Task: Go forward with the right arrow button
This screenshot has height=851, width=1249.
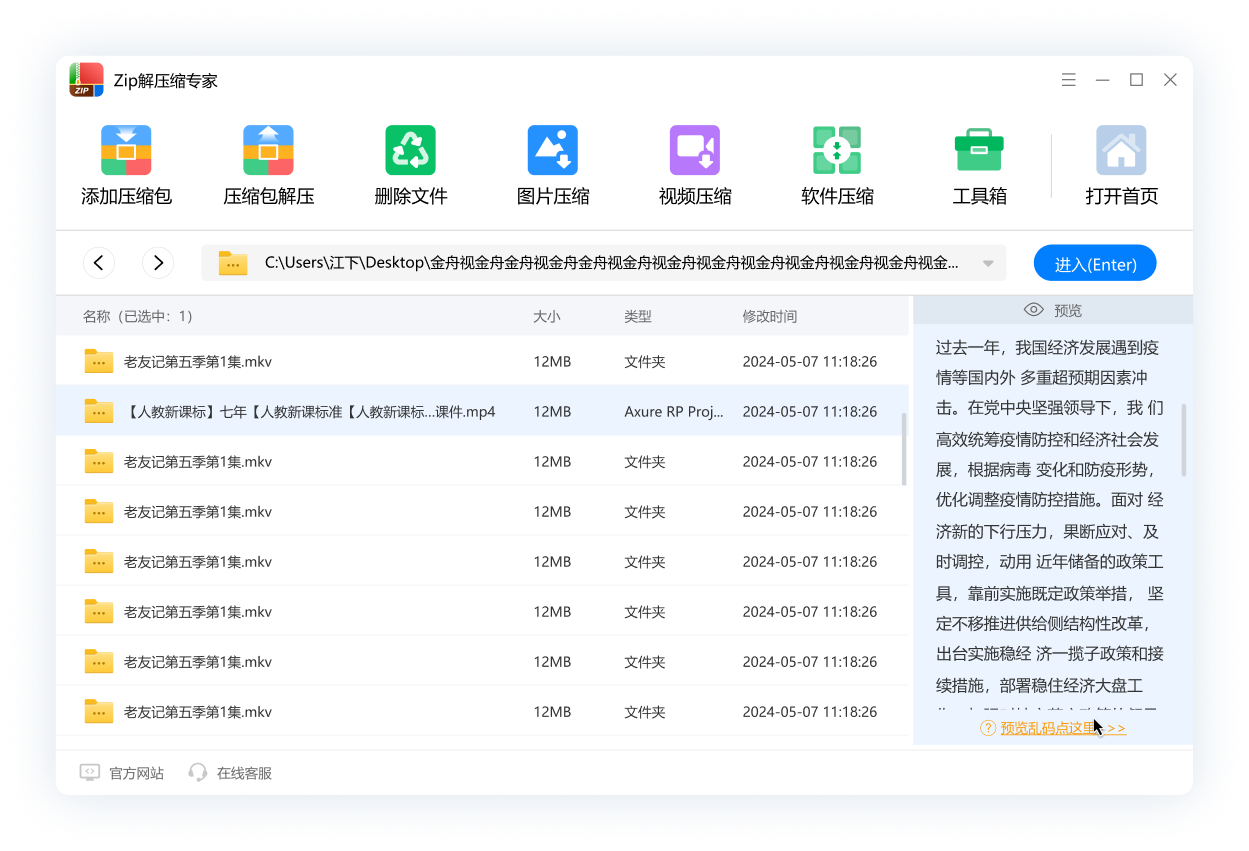Action: pyautogui.click(x=158, y=263)
